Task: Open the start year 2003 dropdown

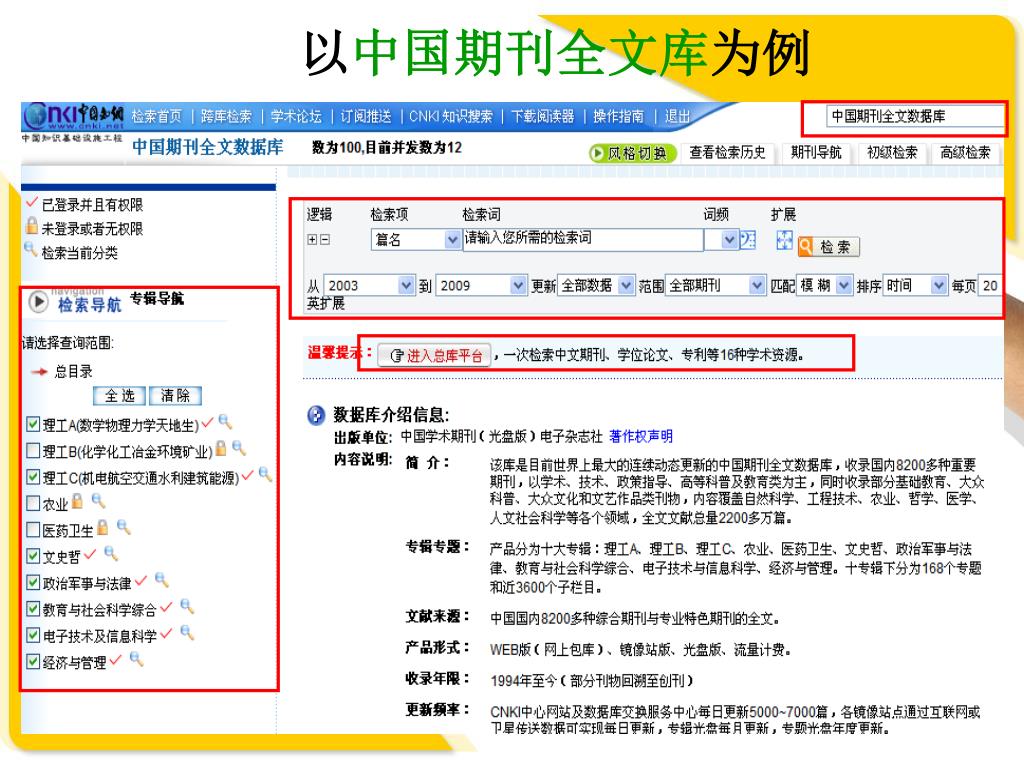Action: point(370,285)
